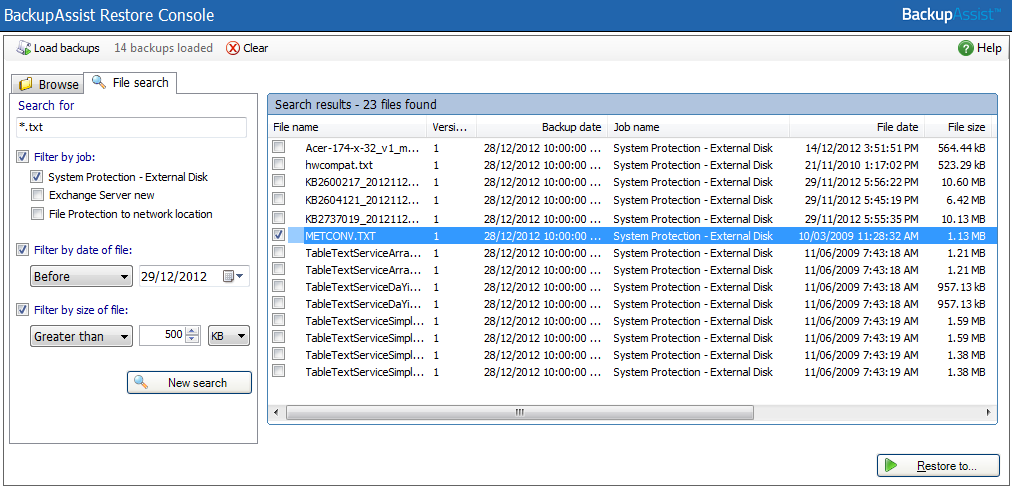Click the green arrow Restore icon
Image resolution: width=1012 pixels, height=488 pixels.
(892, 466)
